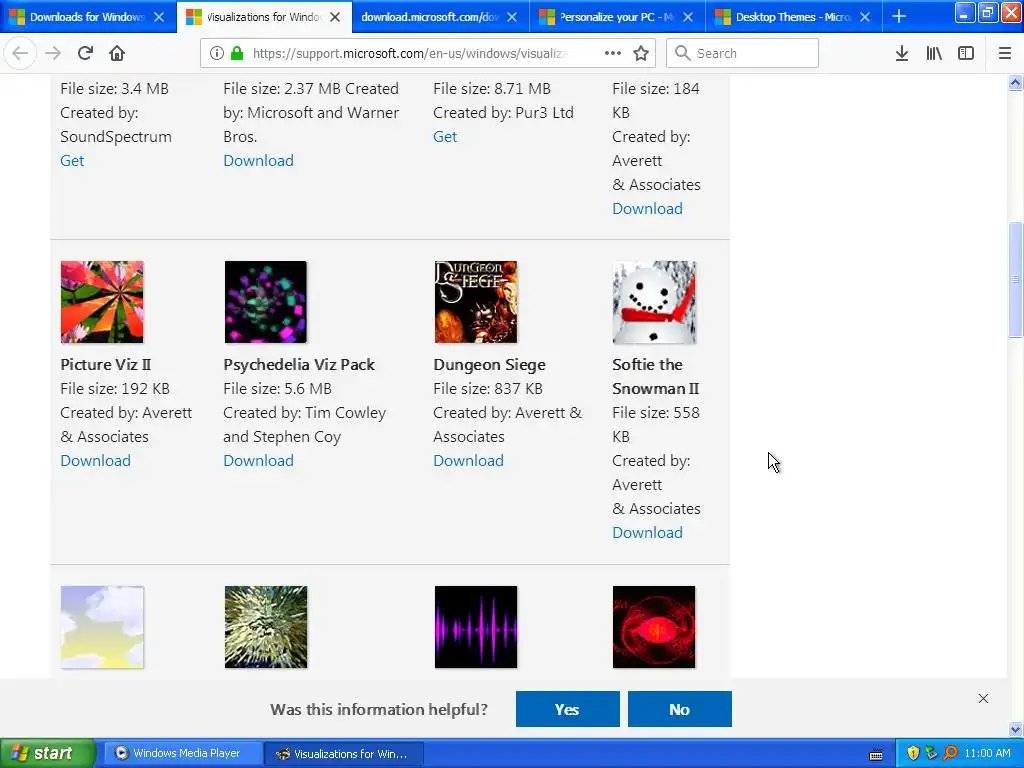Click the vertical scrollbar thumb
Image resolution: width=1024 pixels, height=768 pixels.
click(1015, 280)
